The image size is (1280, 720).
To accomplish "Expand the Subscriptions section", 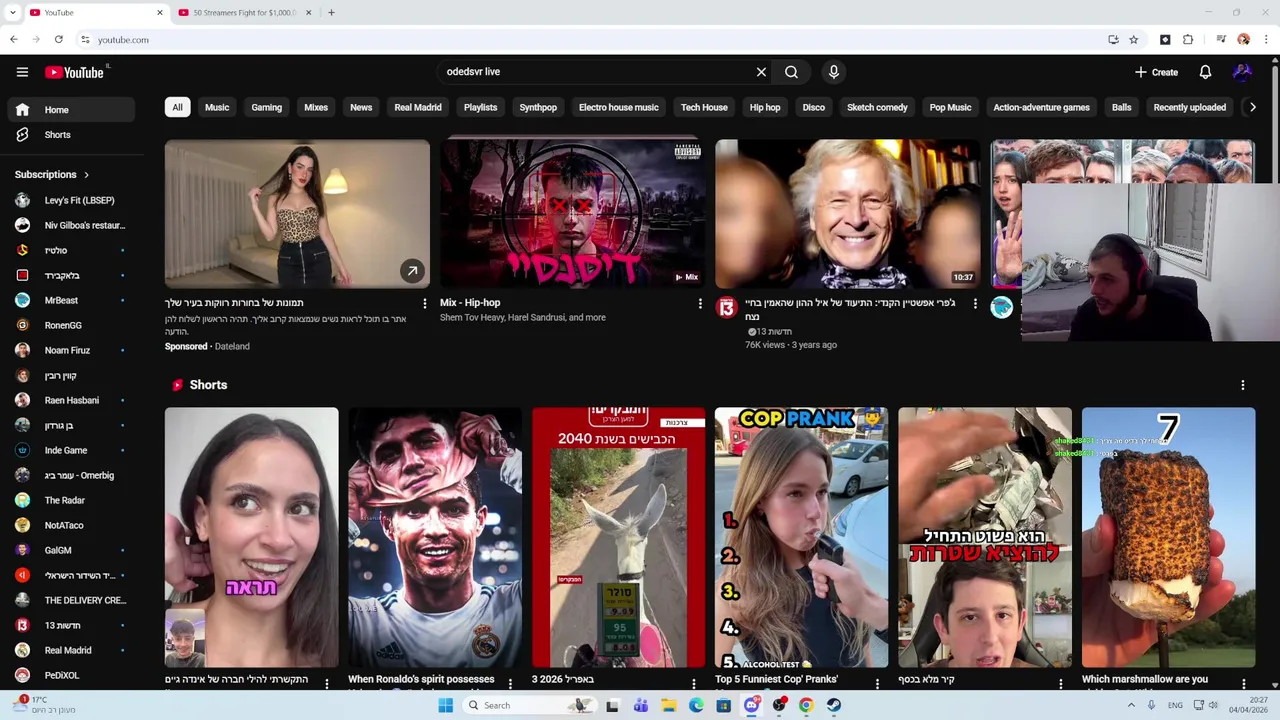I will (52, 174).
